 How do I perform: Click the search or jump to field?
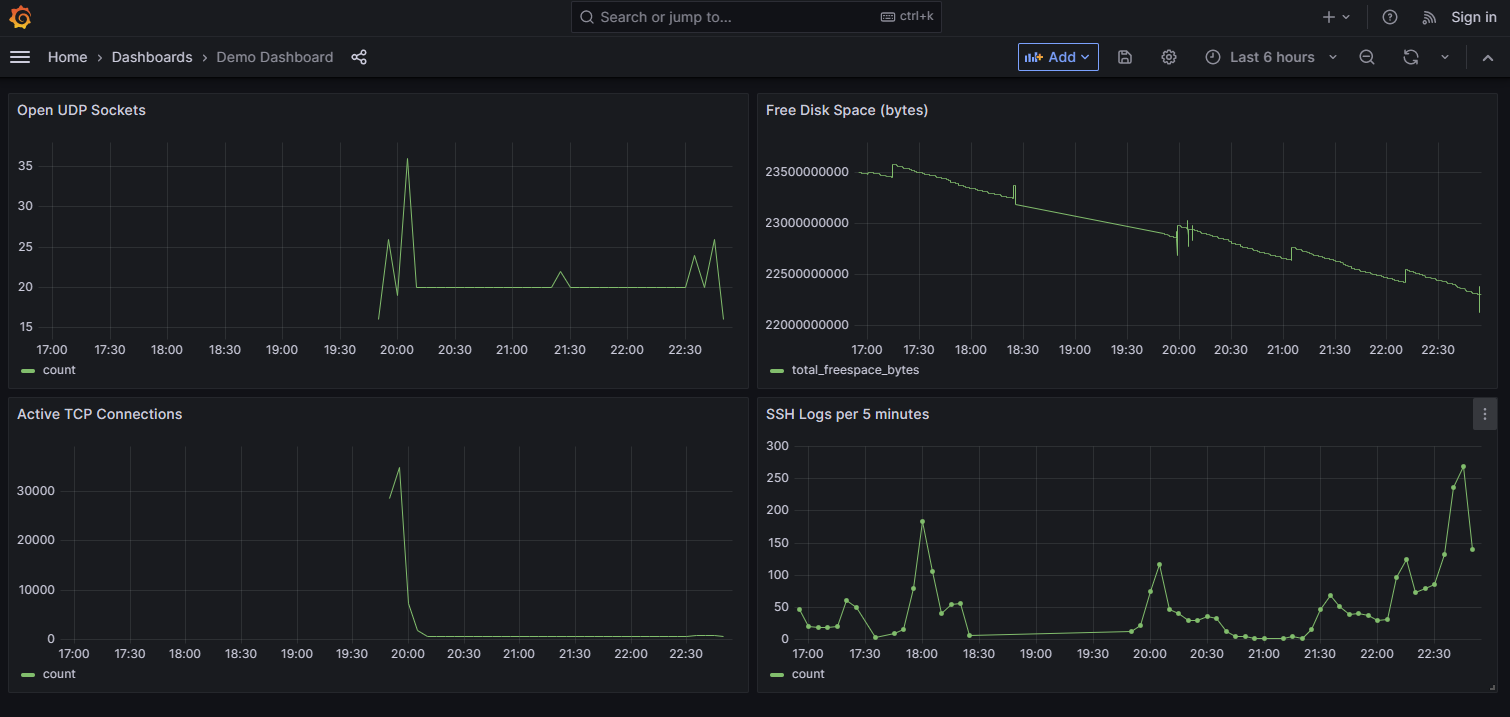pyautogui.click(x=756, y=17)
